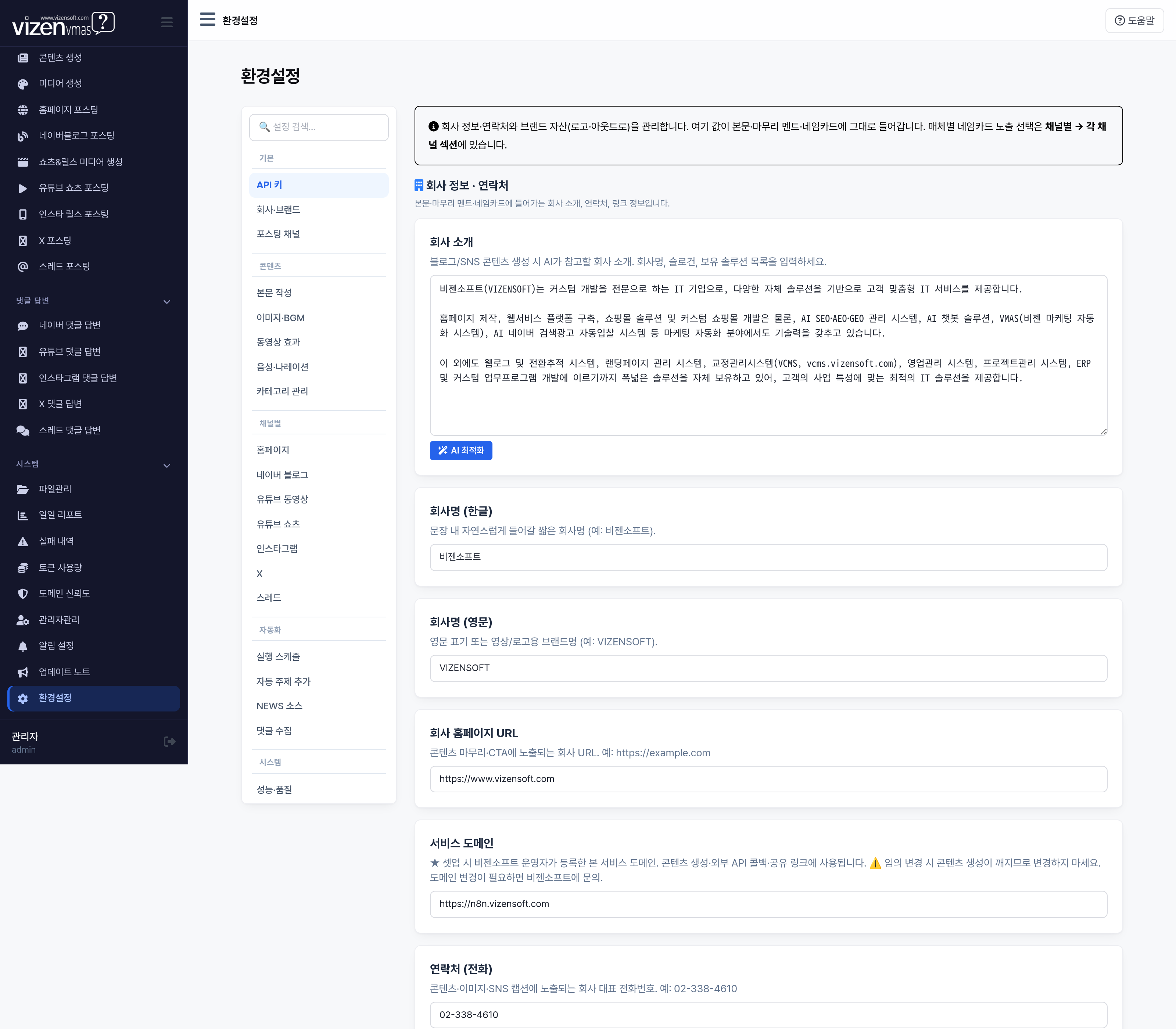Image resolution: width=1176 pixels, height=1029 pixels.
Task: Click the 쇼츠&릴스 미디어 생성 clapperboard icon
Action: (23, 162)
